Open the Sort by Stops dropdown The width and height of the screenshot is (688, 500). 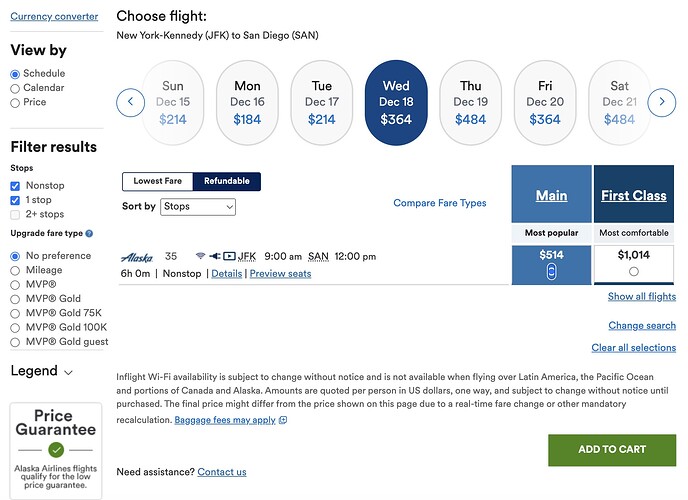(198, 207)
